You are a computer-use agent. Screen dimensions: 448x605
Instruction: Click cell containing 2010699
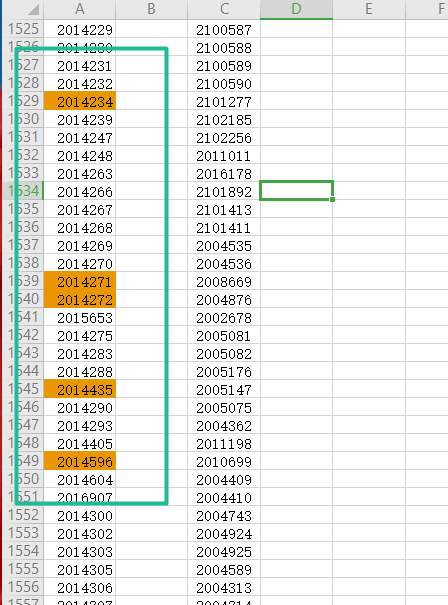click(224, 461)
